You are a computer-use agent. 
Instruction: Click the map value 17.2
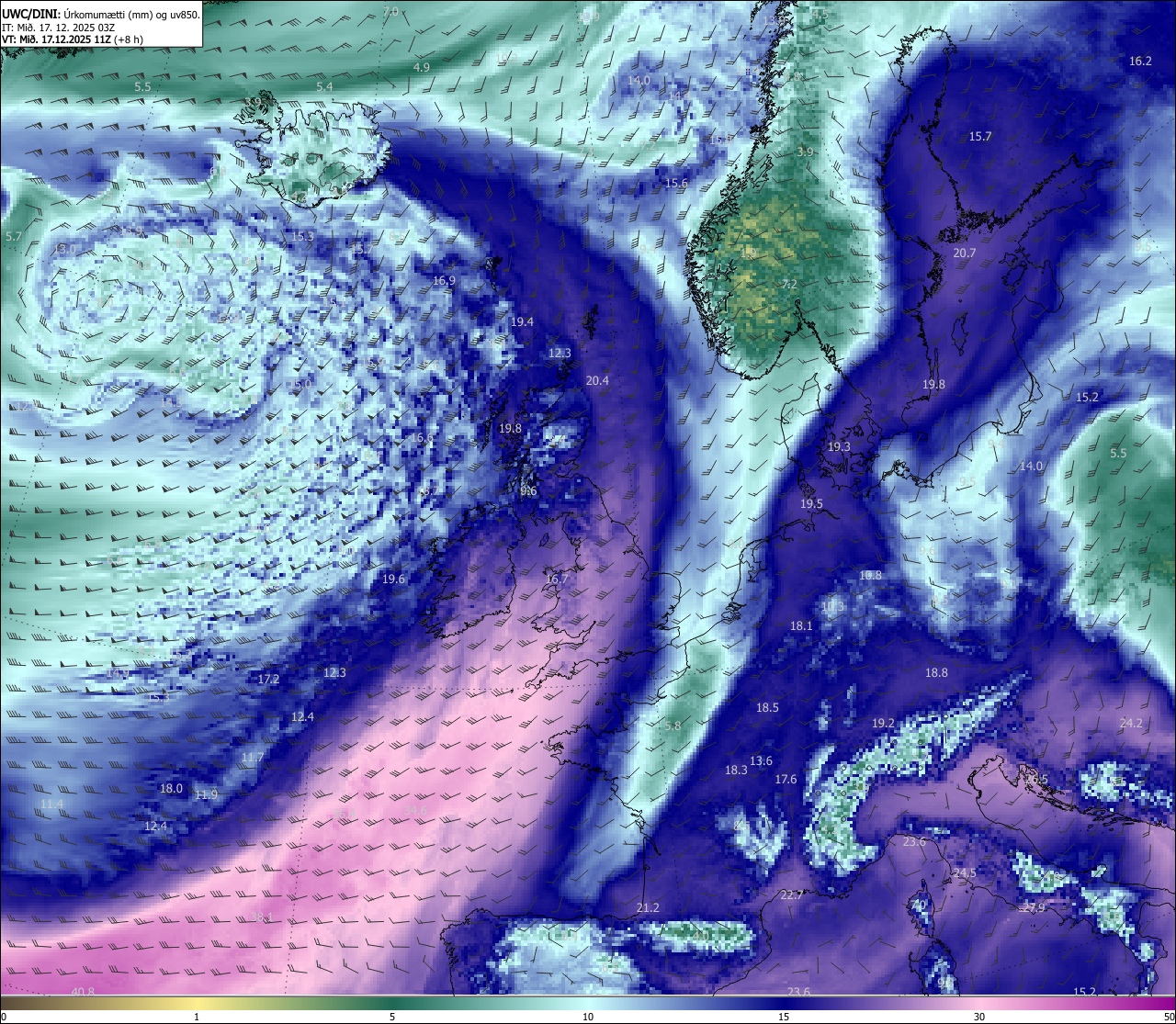(x=268, y=679)
